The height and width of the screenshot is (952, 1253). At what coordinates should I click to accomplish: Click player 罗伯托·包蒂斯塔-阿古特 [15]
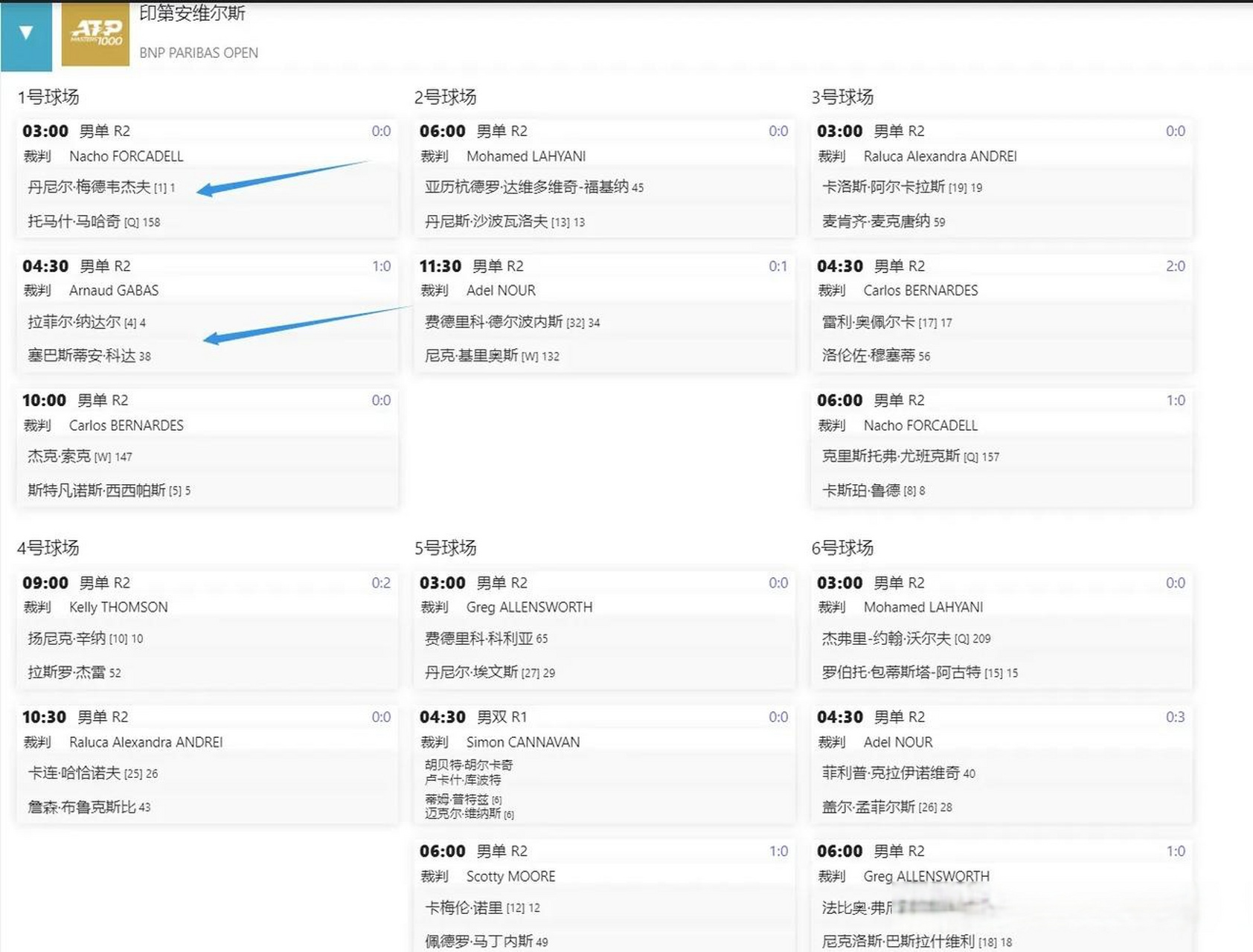(920, 673)
